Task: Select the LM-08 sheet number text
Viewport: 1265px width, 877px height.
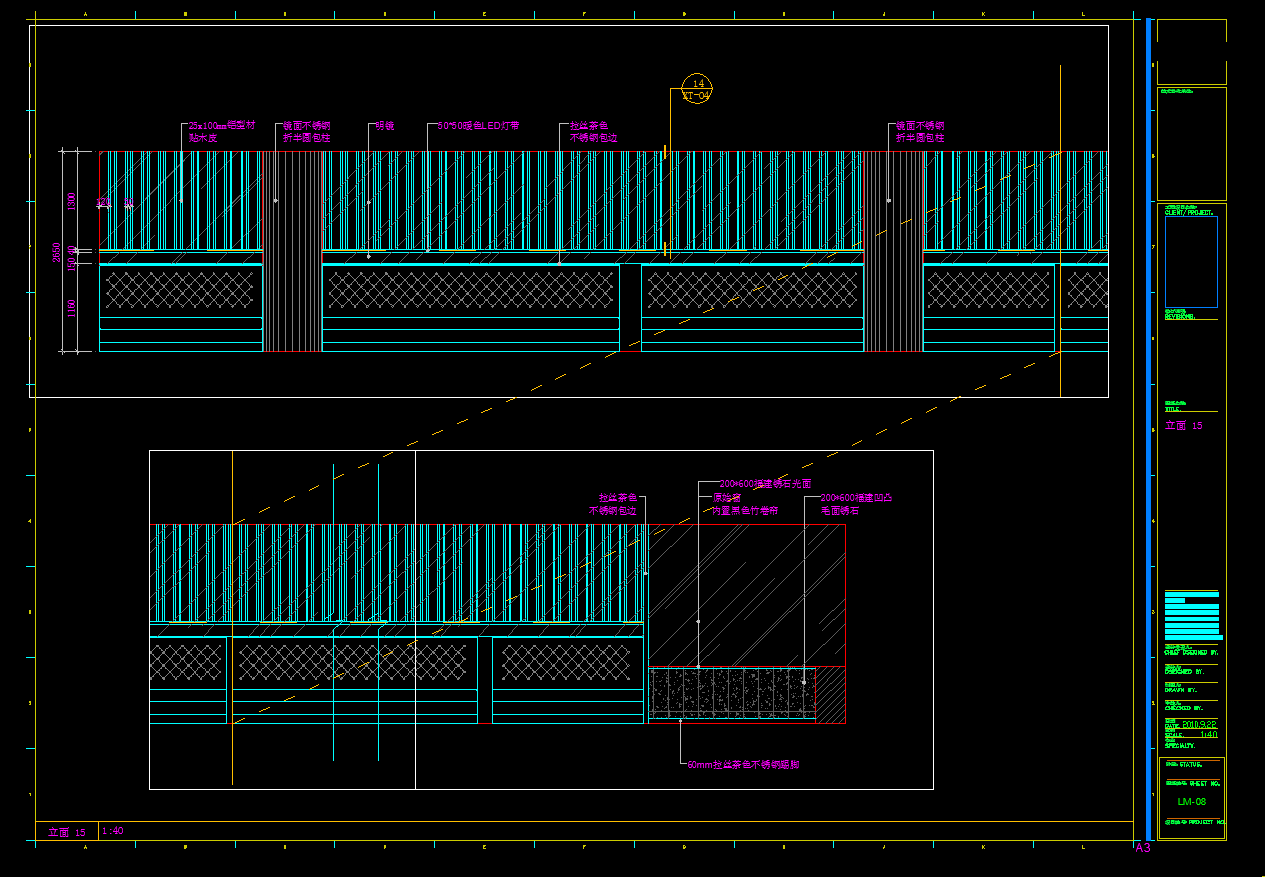Action: click(x=1191, y=801)
